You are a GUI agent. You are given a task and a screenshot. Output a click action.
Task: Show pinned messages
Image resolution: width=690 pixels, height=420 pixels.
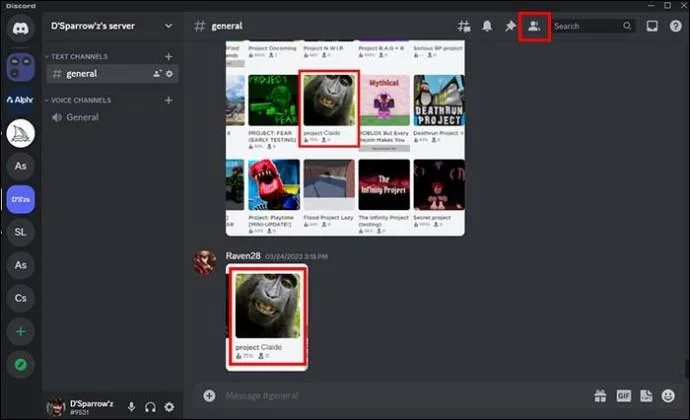tap(510, 26)
